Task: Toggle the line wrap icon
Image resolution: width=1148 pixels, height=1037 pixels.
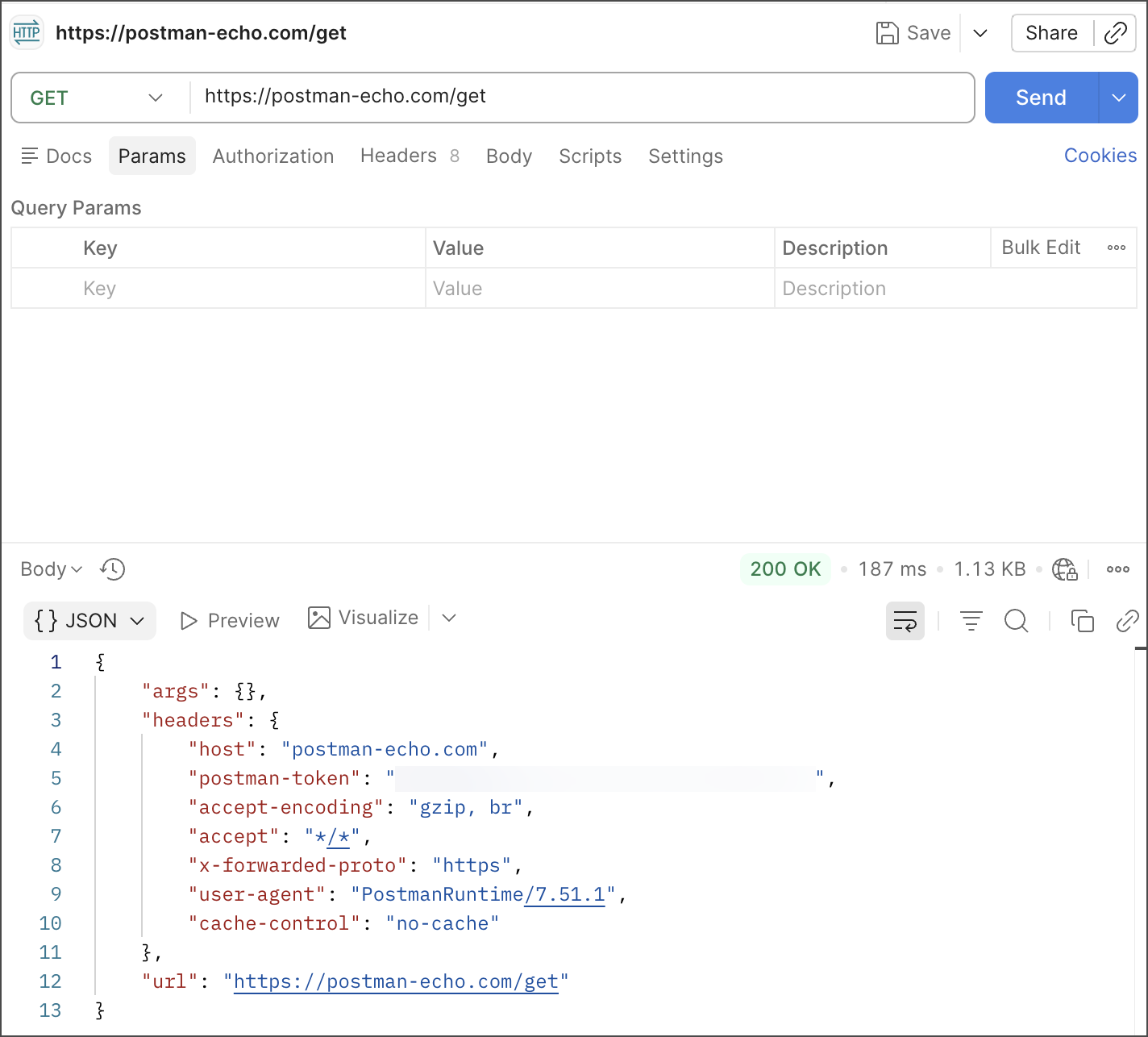Action: point(905,621)
